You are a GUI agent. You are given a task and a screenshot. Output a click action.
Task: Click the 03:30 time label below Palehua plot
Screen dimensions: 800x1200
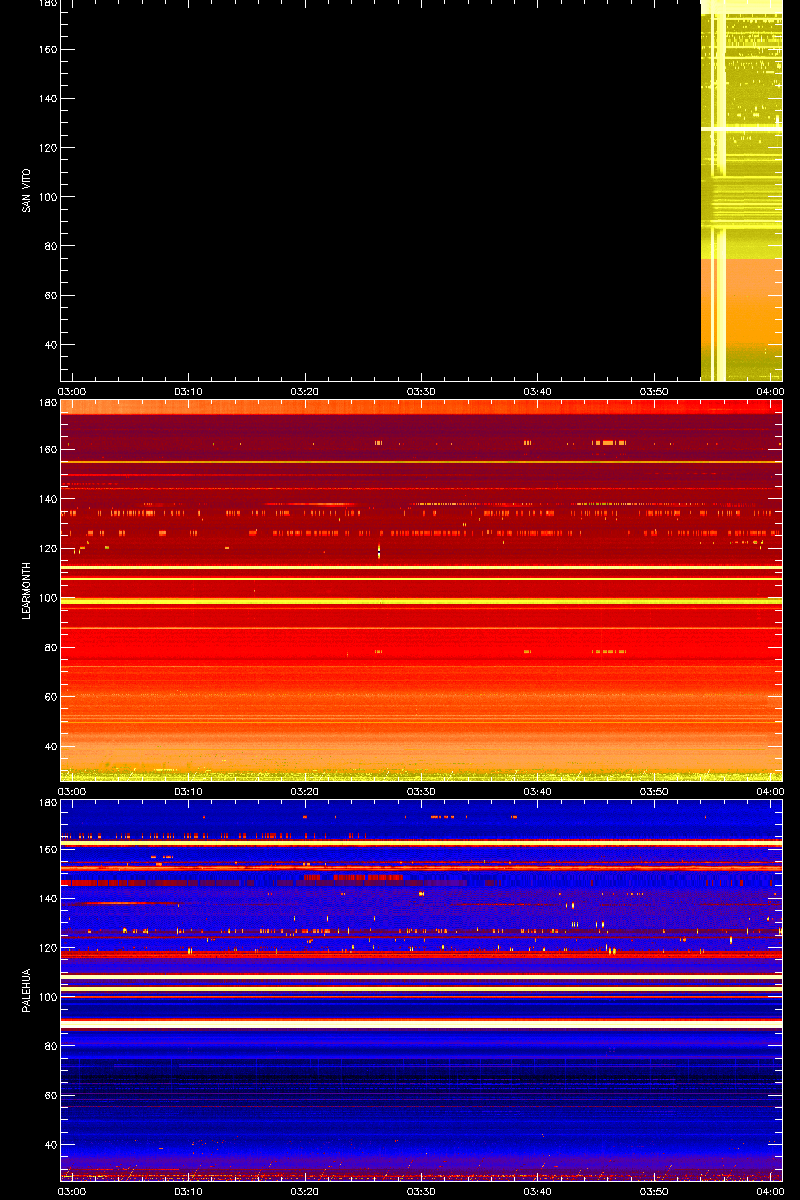coord(421,1192)
